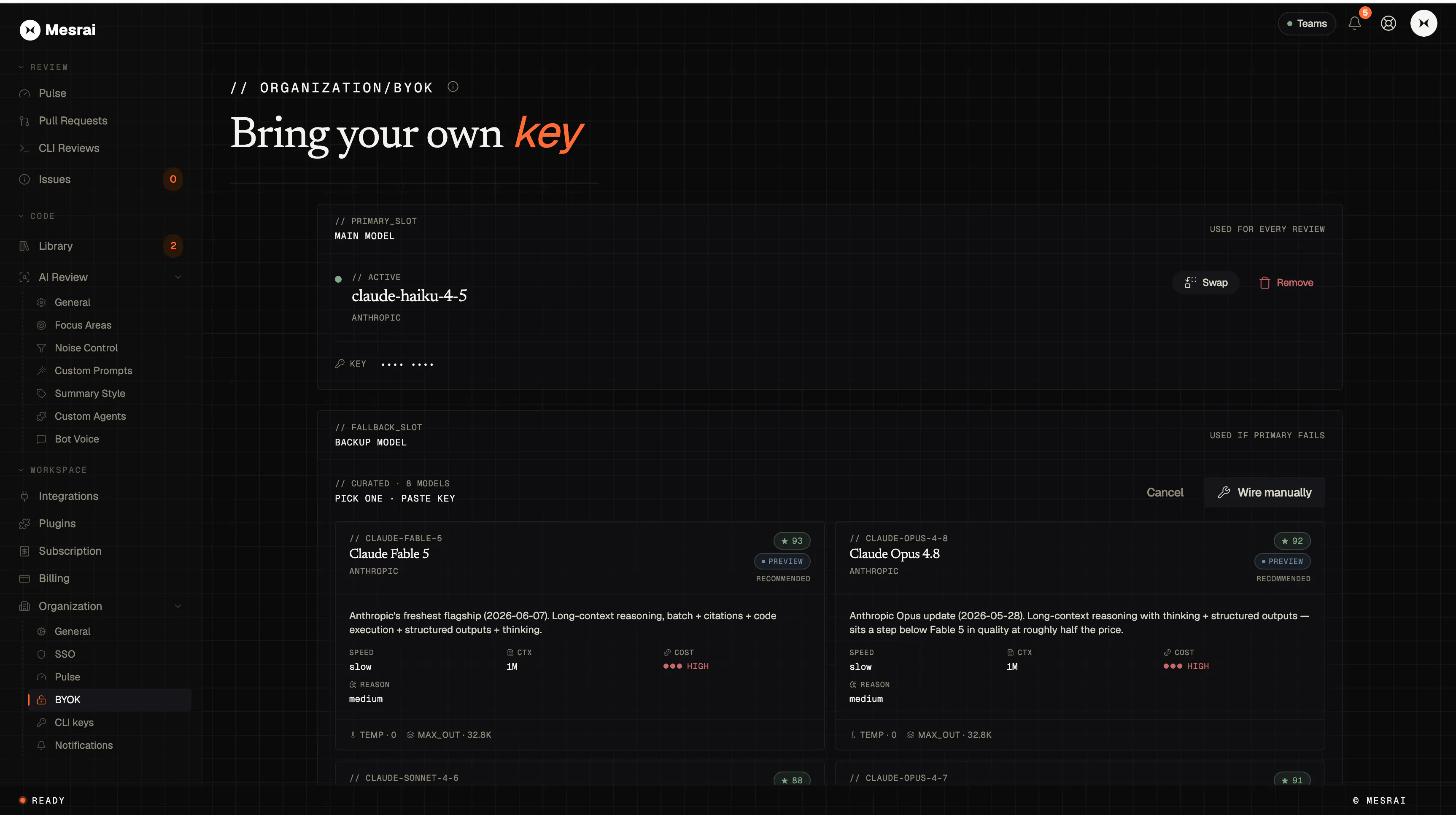Click the Mesrai logo icon

pyautogui.click(x=30, y=30)
